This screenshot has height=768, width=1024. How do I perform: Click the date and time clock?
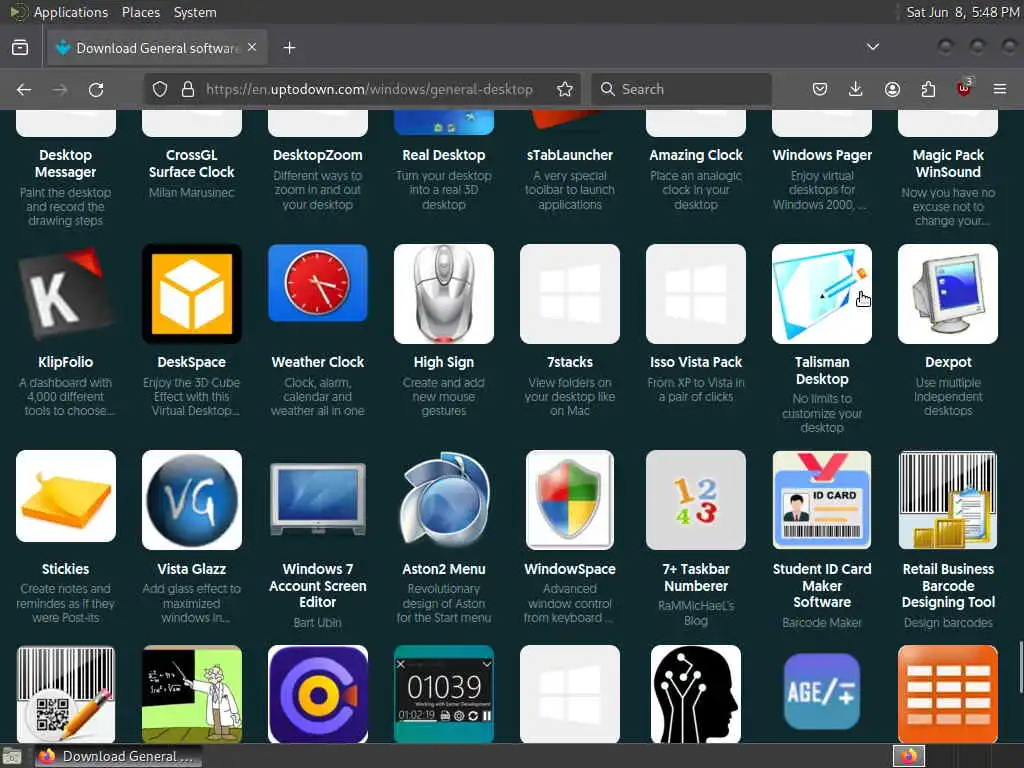pyautogui.click(x=963, y=12)
